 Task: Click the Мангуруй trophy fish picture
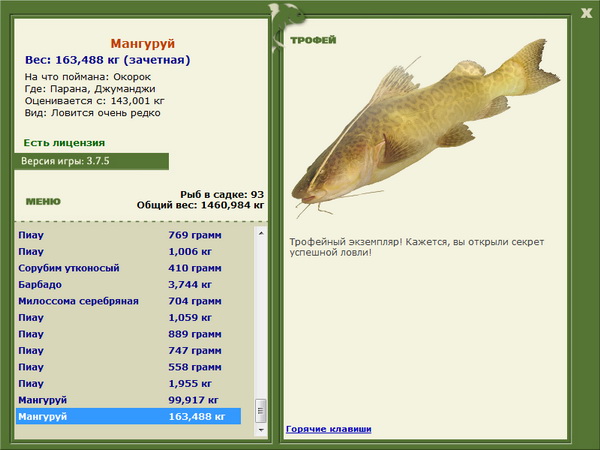426,129
